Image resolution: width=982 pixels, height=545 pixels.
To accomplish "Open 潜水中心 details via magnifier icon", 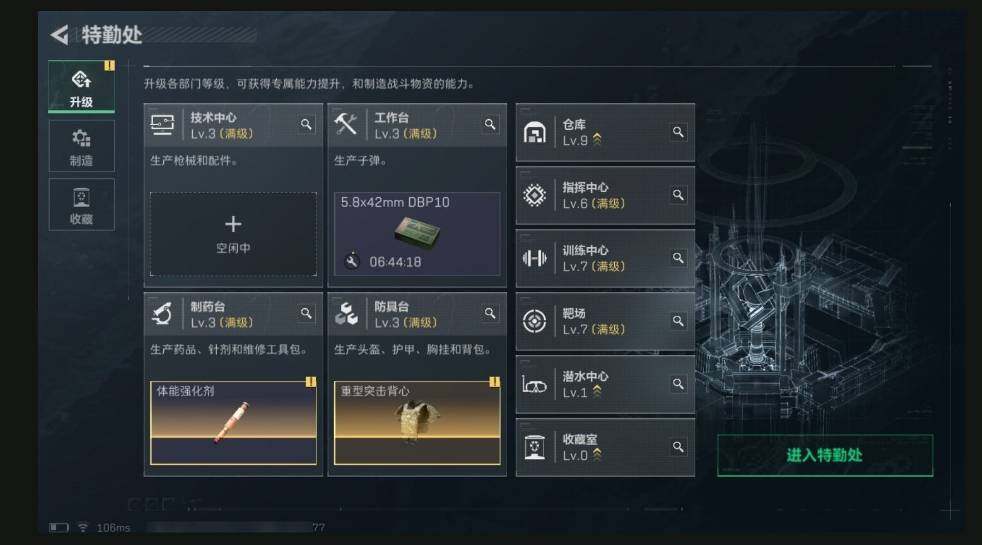I will pos(678,383).
